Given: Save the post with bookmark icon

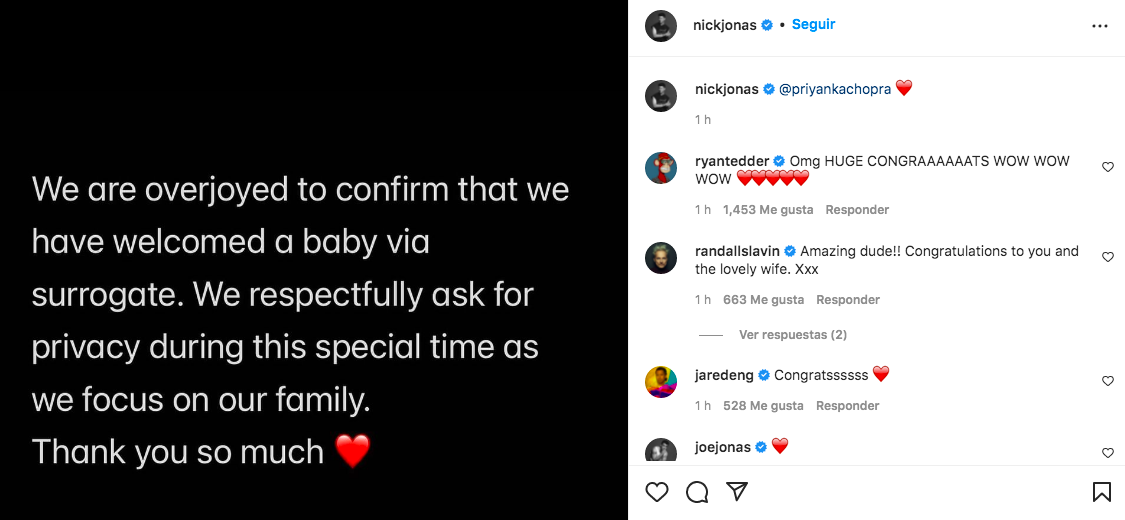Looking at the screenshot, I should click(x=1101, y=492).
